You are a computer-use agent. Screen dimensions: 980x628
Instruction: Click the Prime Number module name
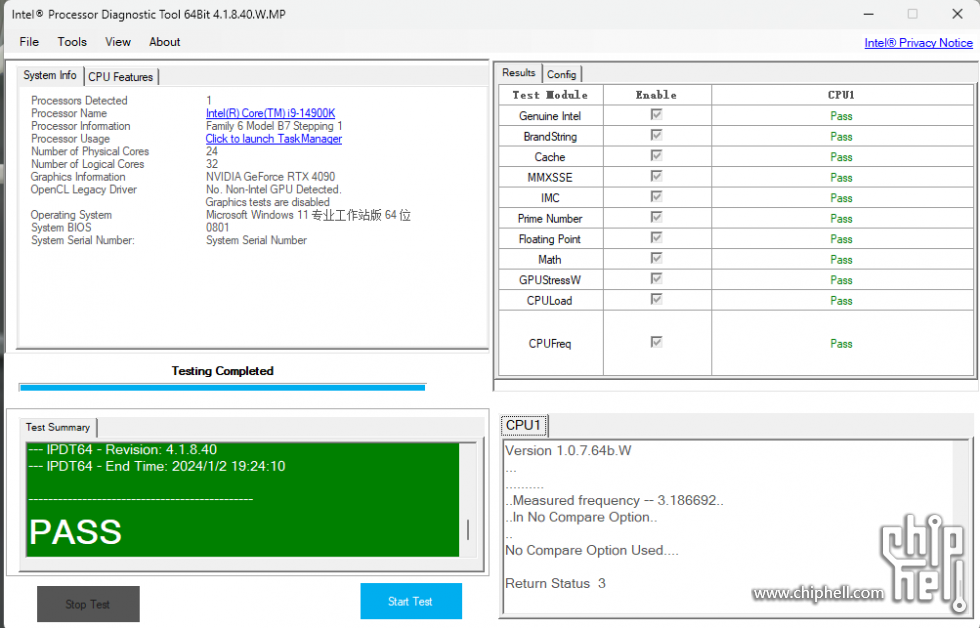[550, 219]
